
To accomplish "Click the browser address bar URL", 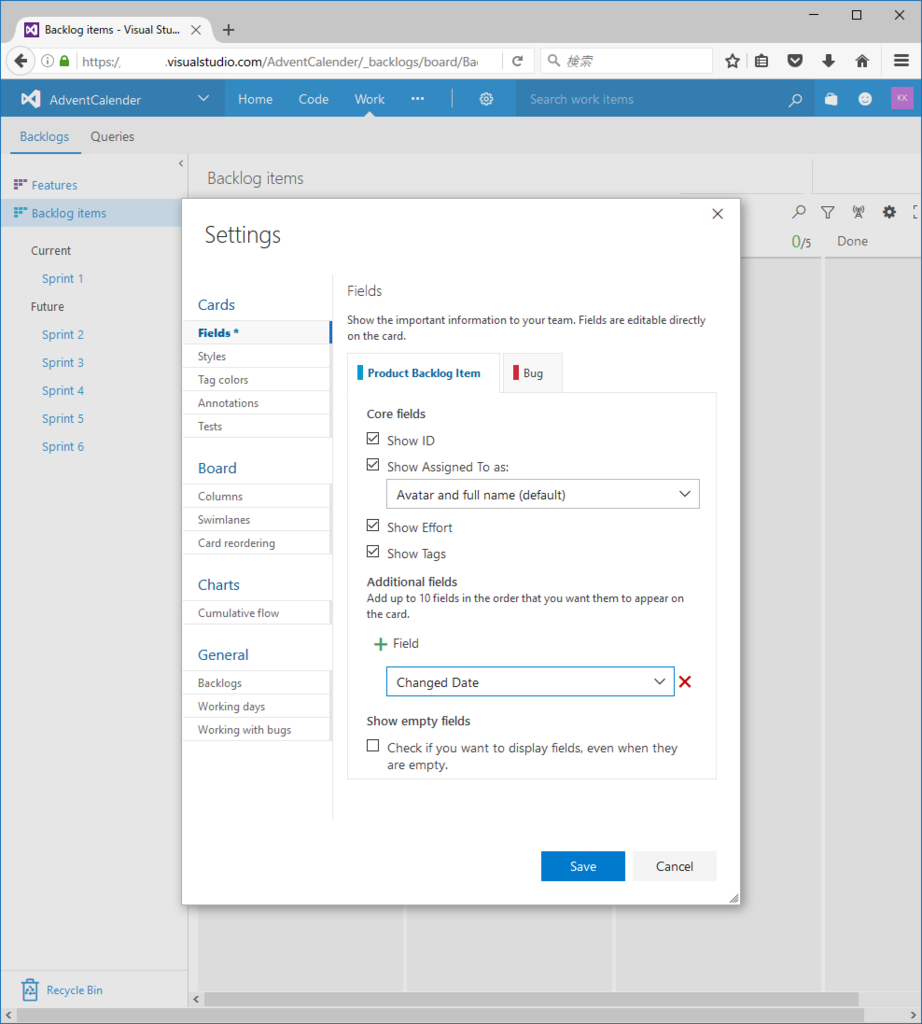I will (279, 61).
